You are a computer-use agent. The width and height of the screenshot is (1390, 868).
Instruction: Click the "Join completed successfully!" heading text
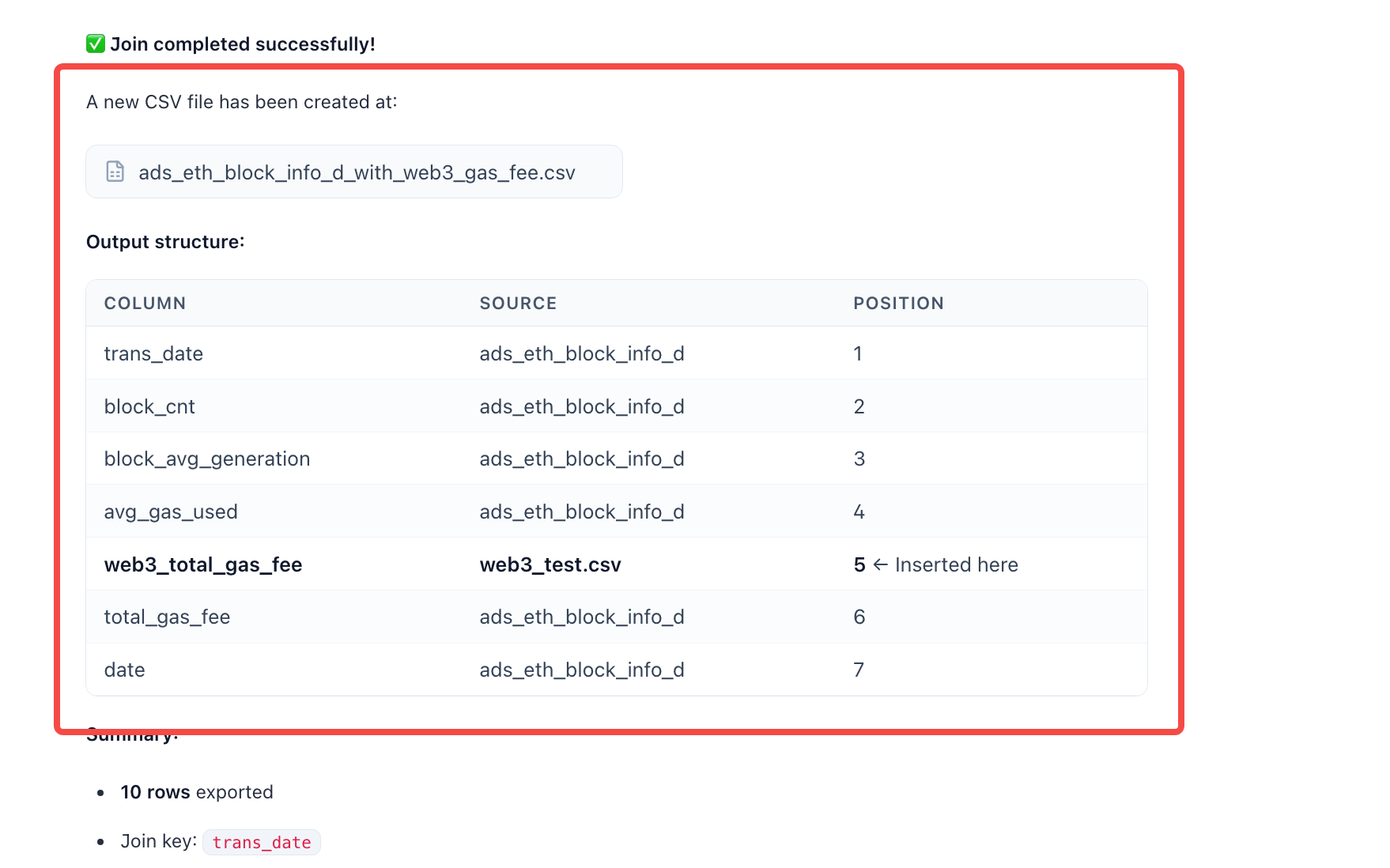pos(243,44)
